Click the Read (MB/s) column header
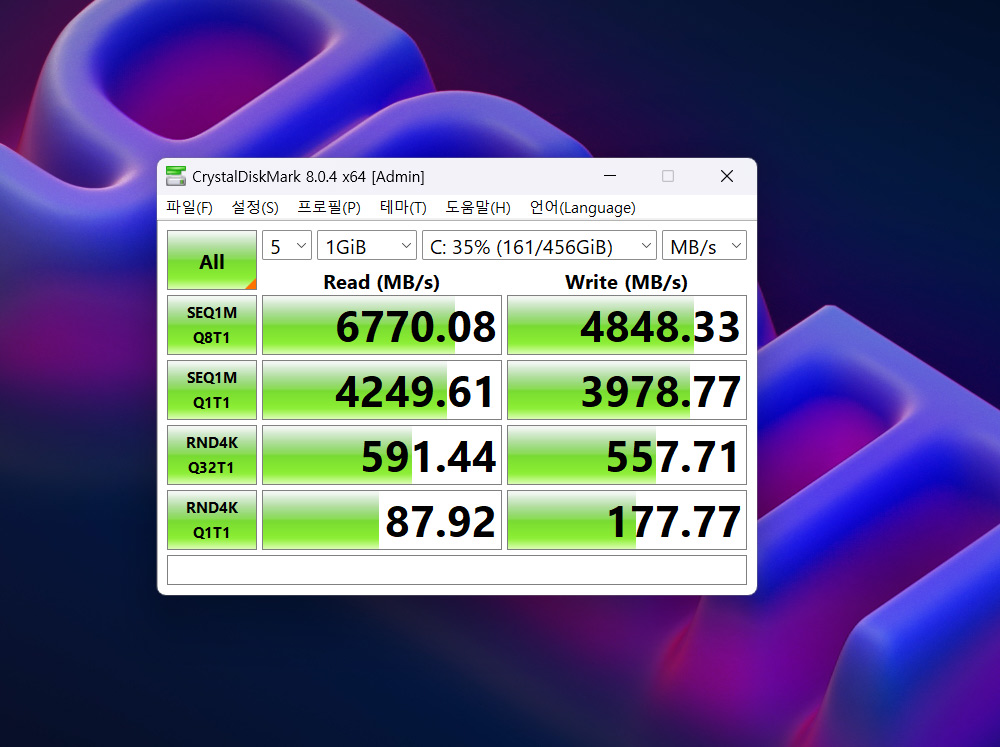 [381, 282]
